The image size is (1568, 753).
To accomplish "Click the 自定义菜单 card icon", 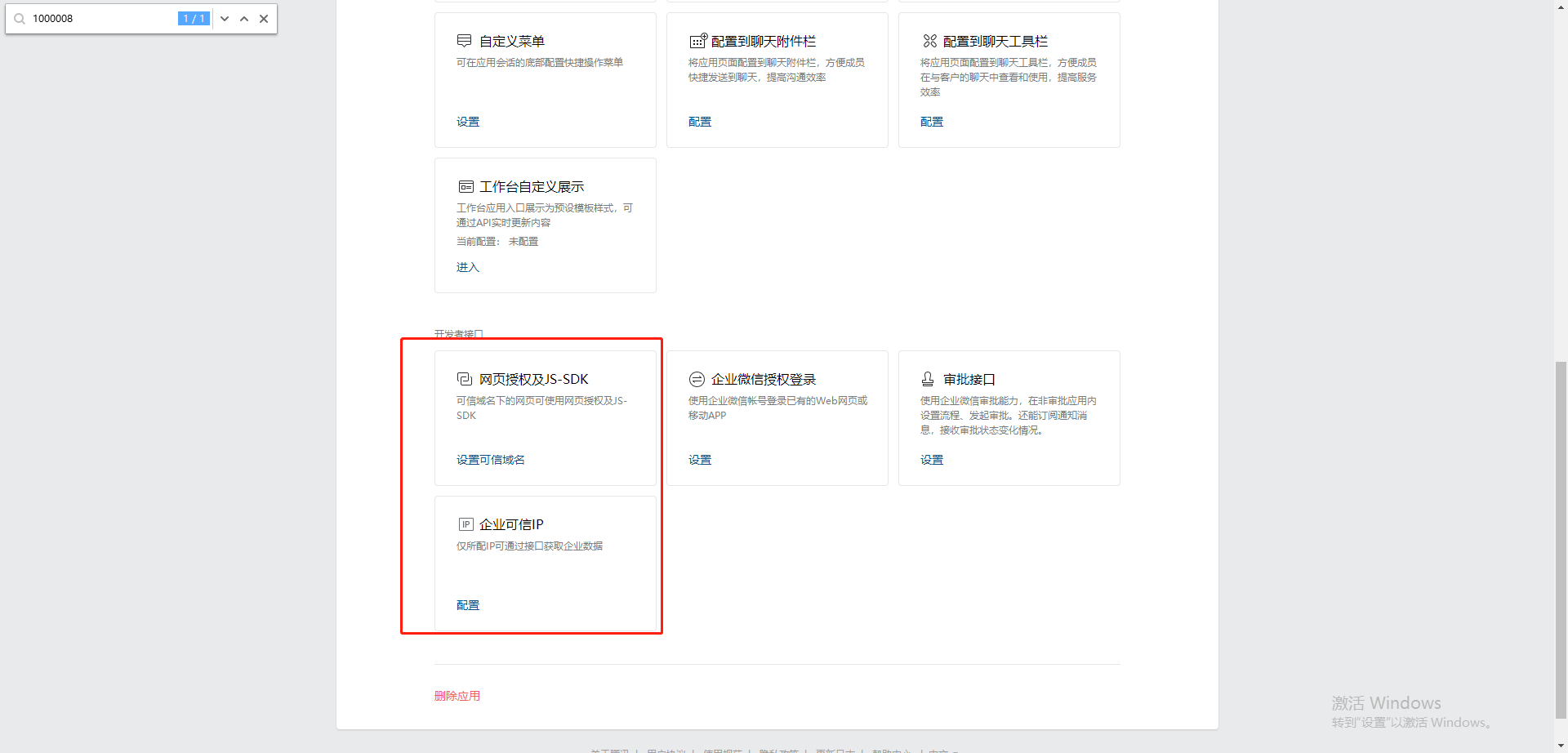I will pyautogui.click(x=464, y=41).
